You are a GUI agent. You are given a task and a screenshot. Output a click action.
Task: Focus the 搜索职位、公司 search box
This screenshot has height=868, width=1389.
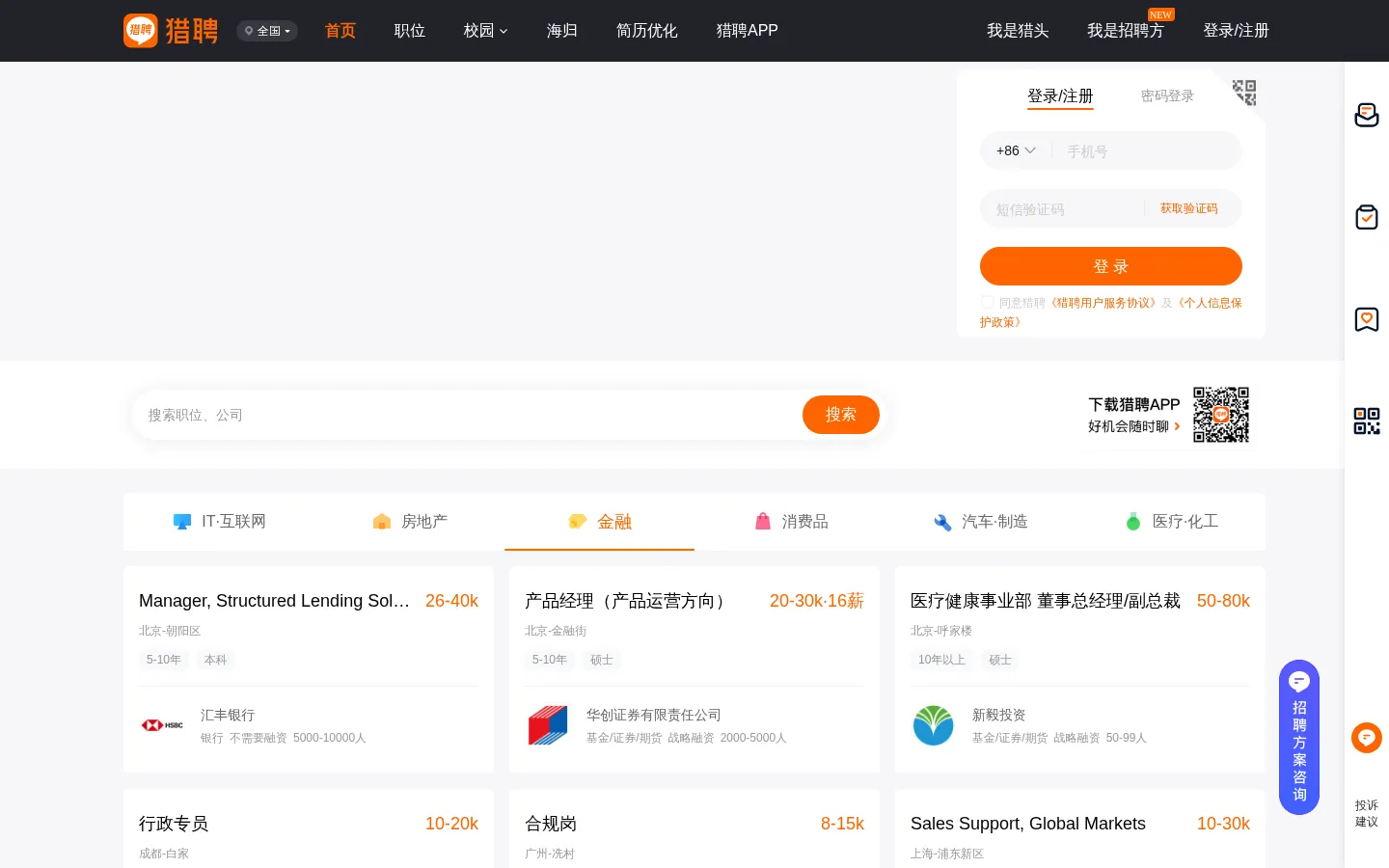tap(468, 415)
